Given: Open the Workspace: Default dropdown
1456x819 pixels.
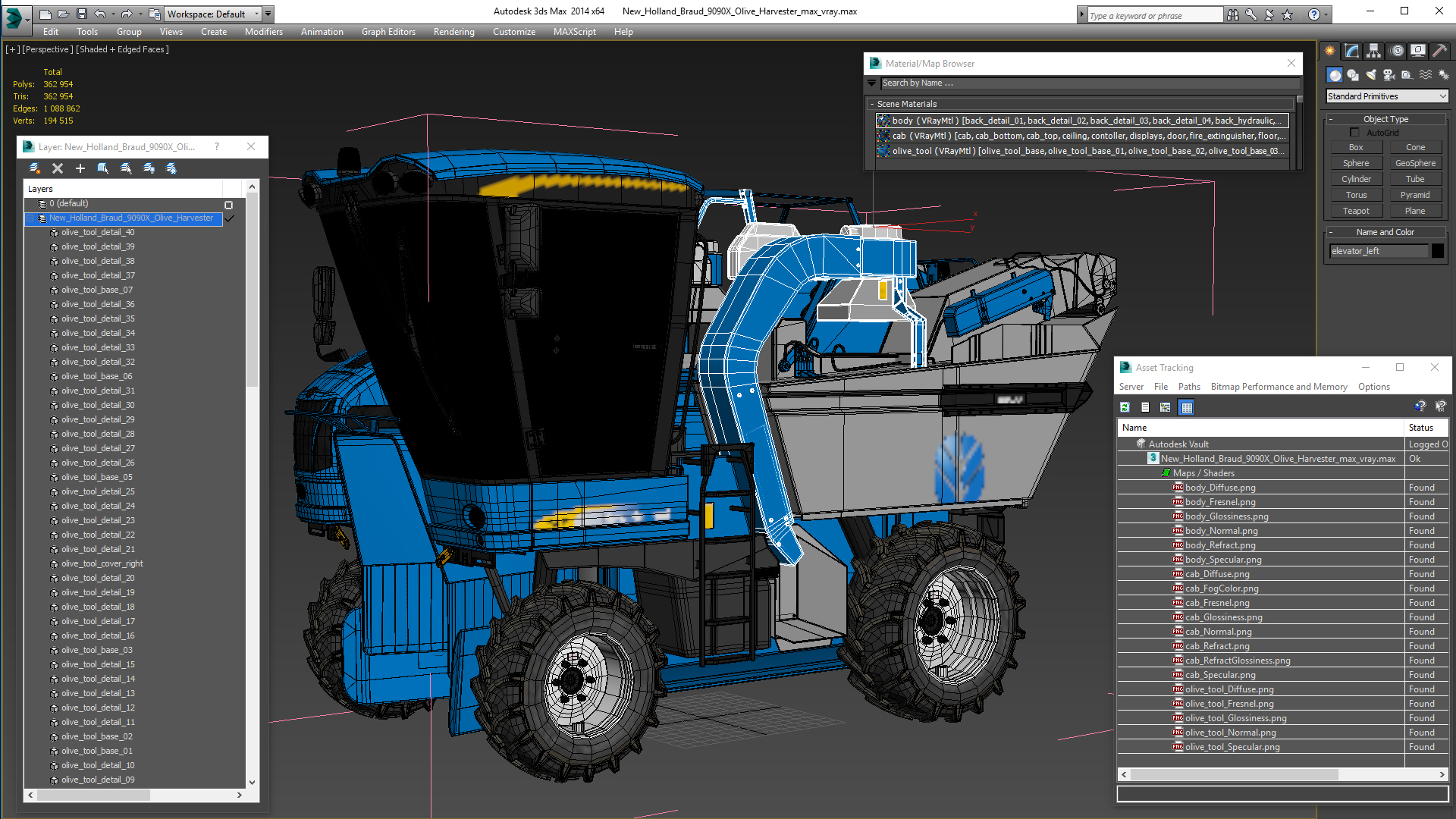Looking at the screenshot, I should tap(213, 14).
